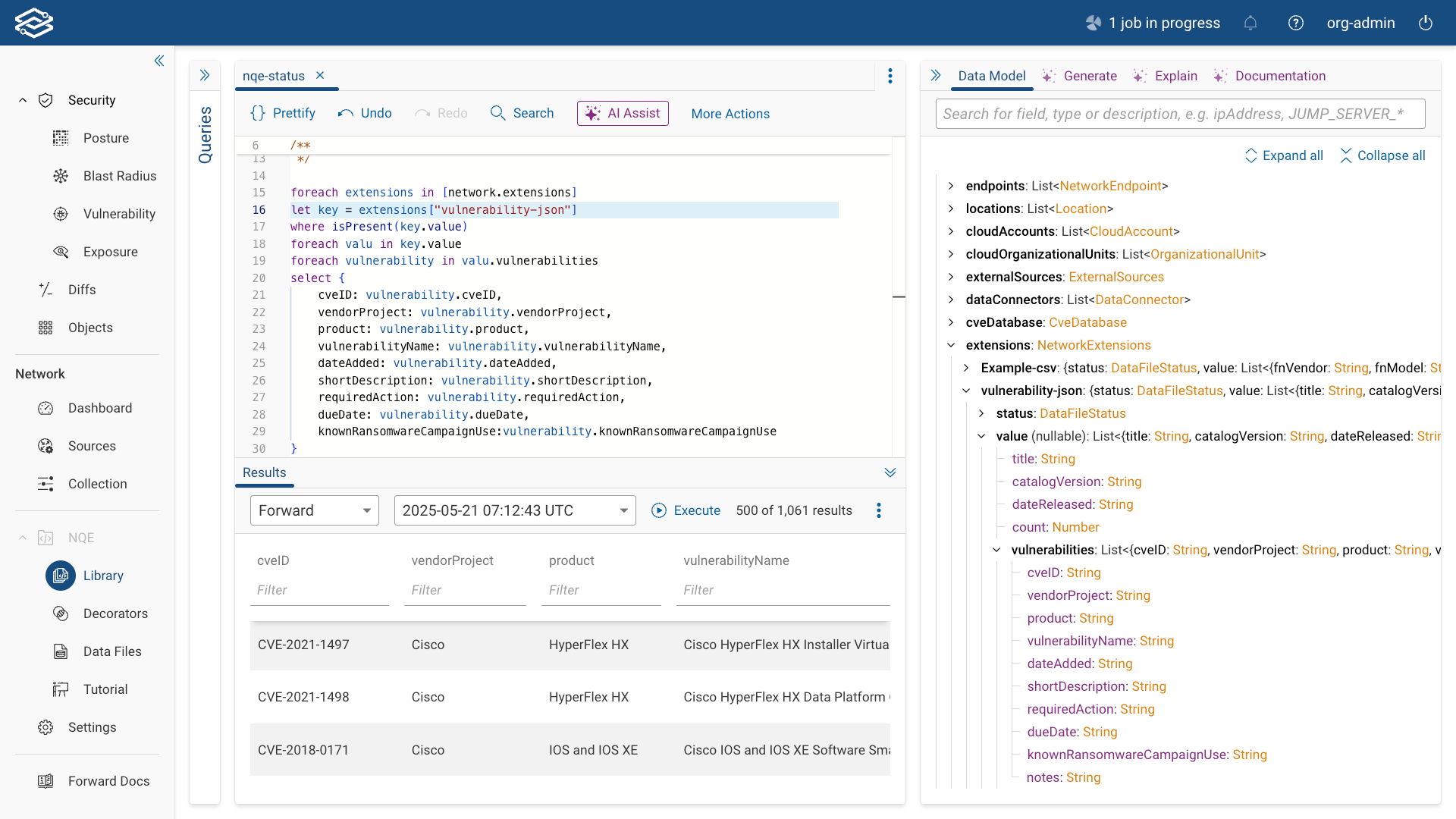The height and width of the screenshot is (819, 1456).
Task: Expand the endpoints tree node
Action: click(951, 186)
